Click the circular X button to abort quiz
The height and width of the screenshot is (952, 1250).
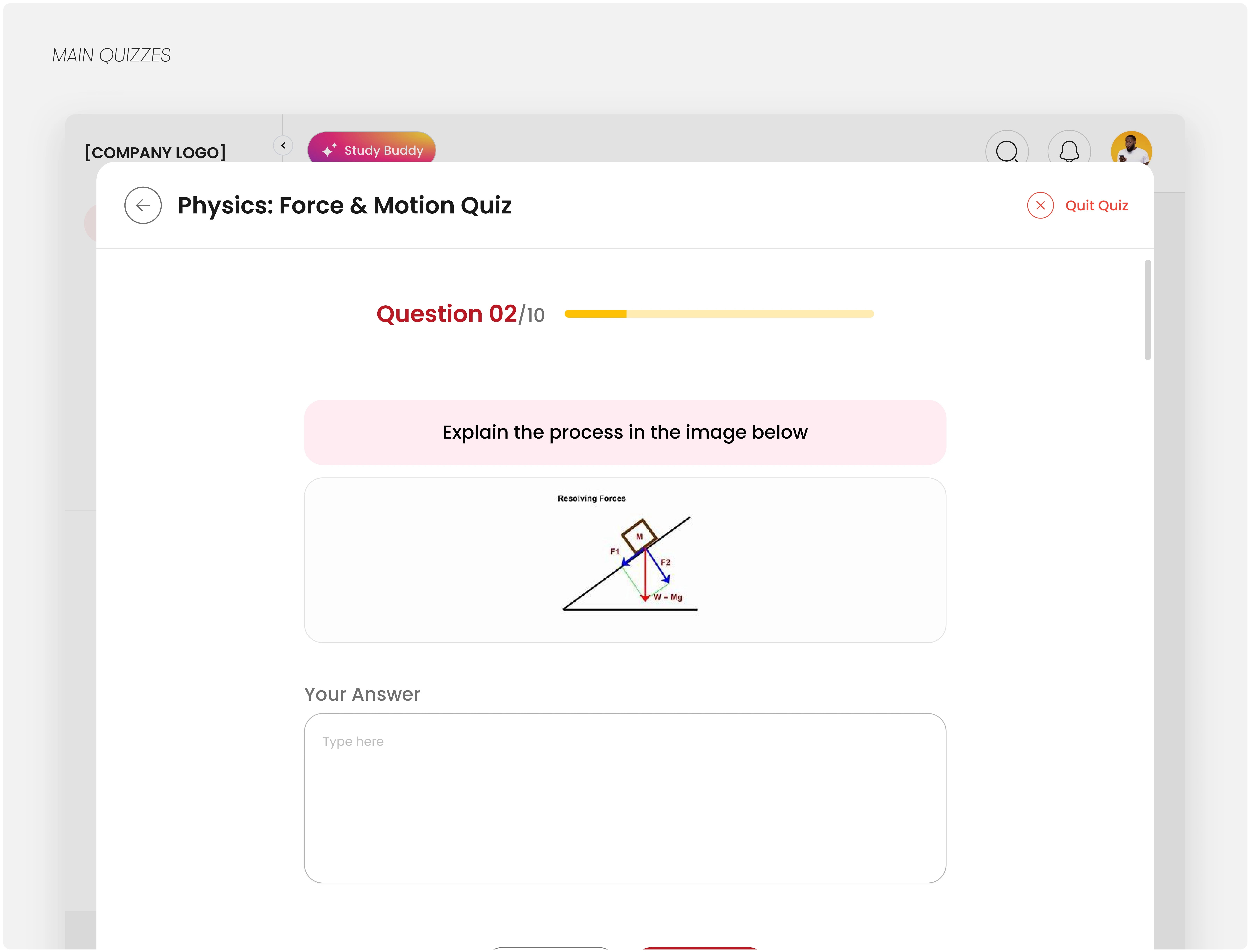pyautogui.click(x=1040, y=205)
